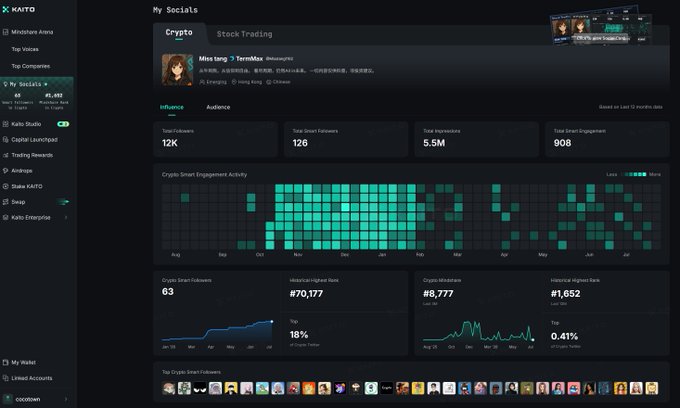Screen dimensions: 680x408
Task: Click the Crypto Smart Followers count 63
Action: 168,291
